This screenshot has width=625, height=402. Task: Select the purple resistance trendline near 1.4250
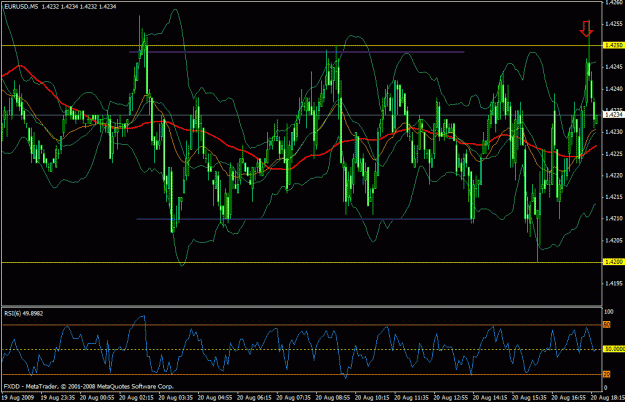point(297,52)
